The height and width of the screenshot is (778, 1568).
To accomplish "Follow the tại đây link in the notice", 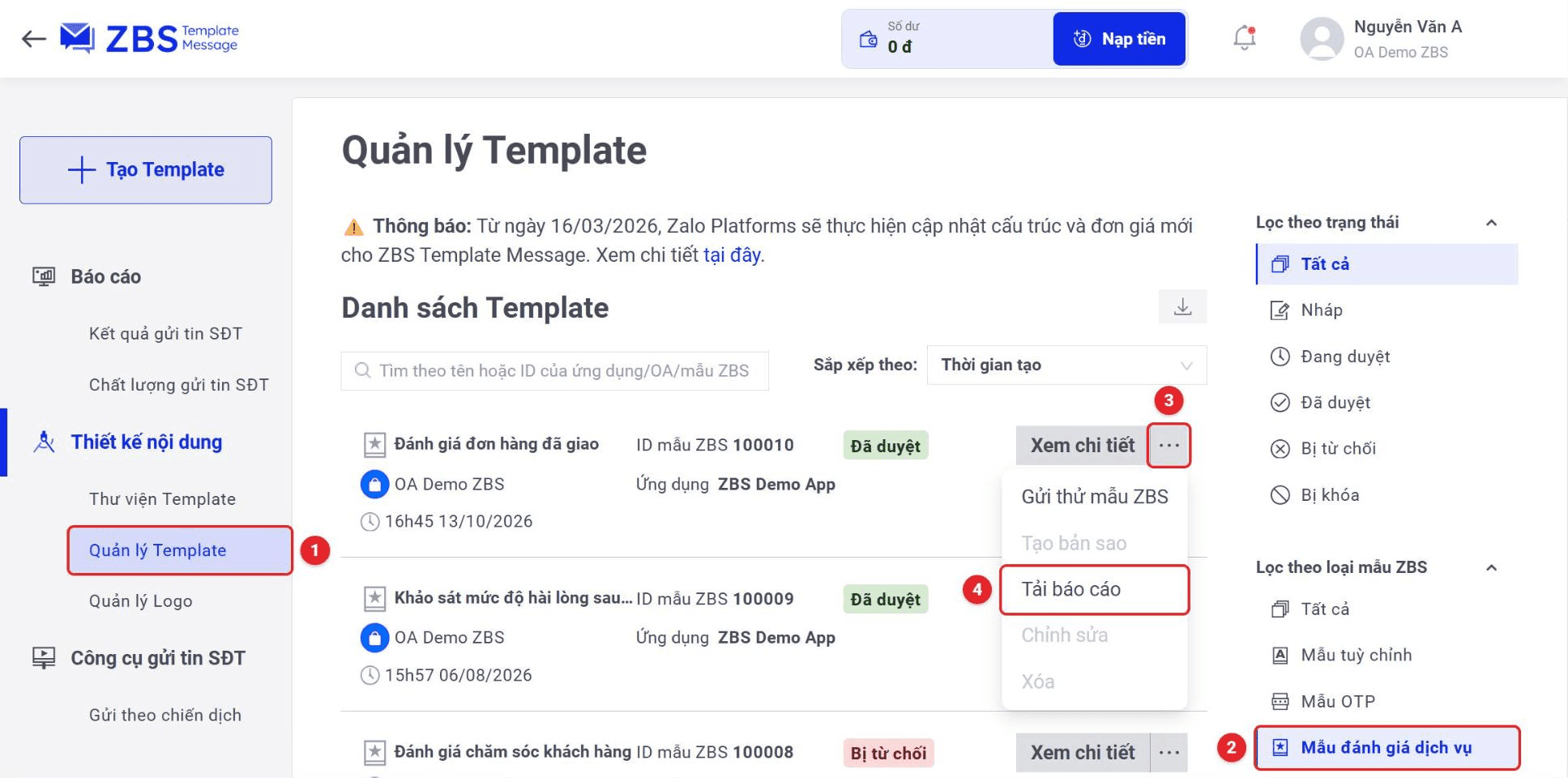I will tap(732, 255).
